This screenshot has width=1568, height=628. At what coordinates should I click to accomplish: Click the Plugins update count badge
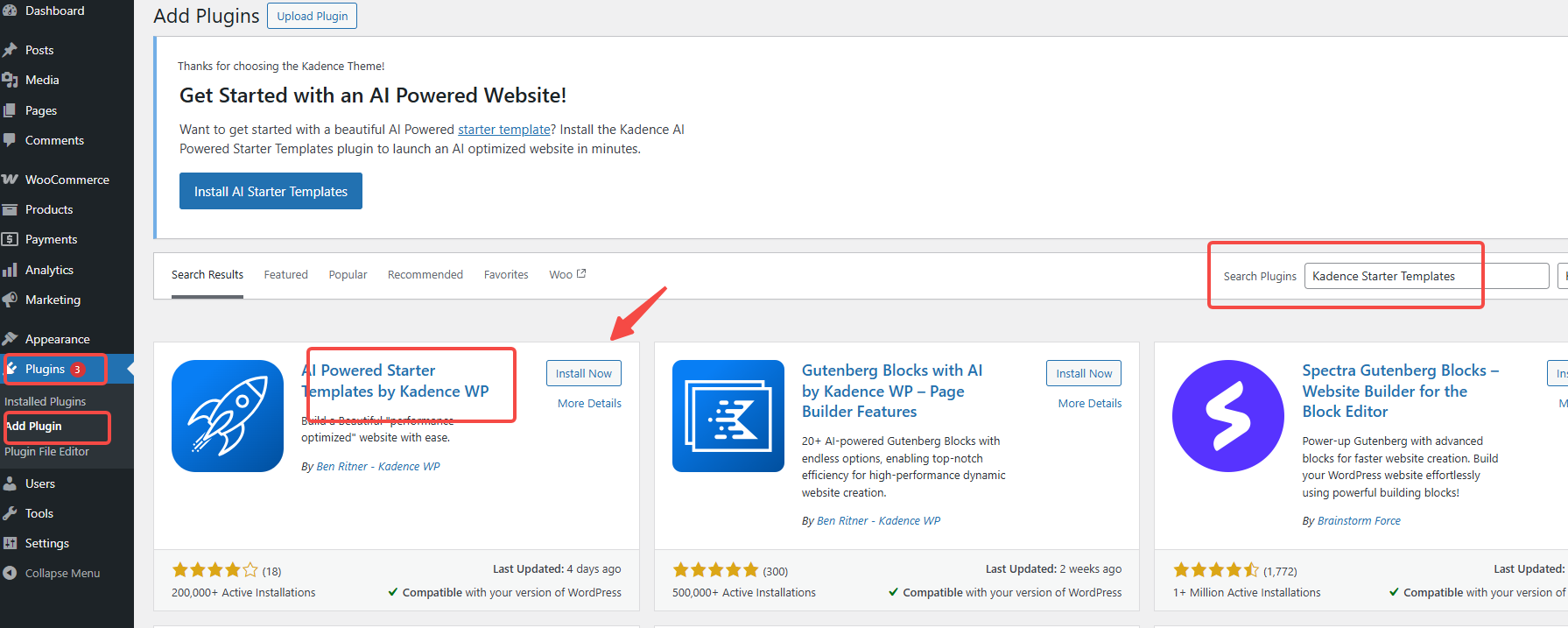[77, 370]
